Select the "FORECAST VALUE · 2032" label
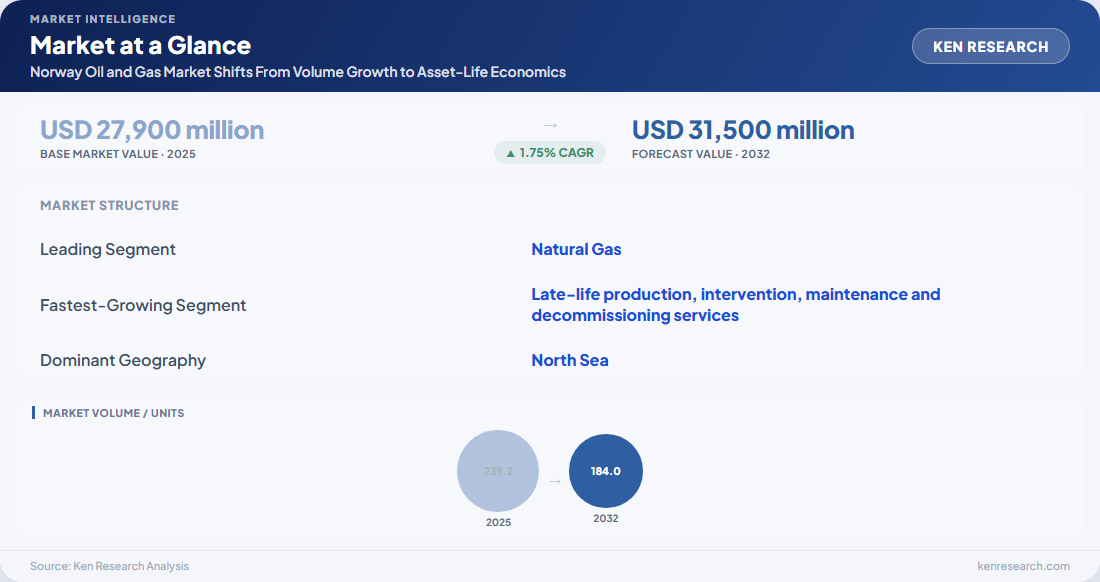 click(701, 154)
